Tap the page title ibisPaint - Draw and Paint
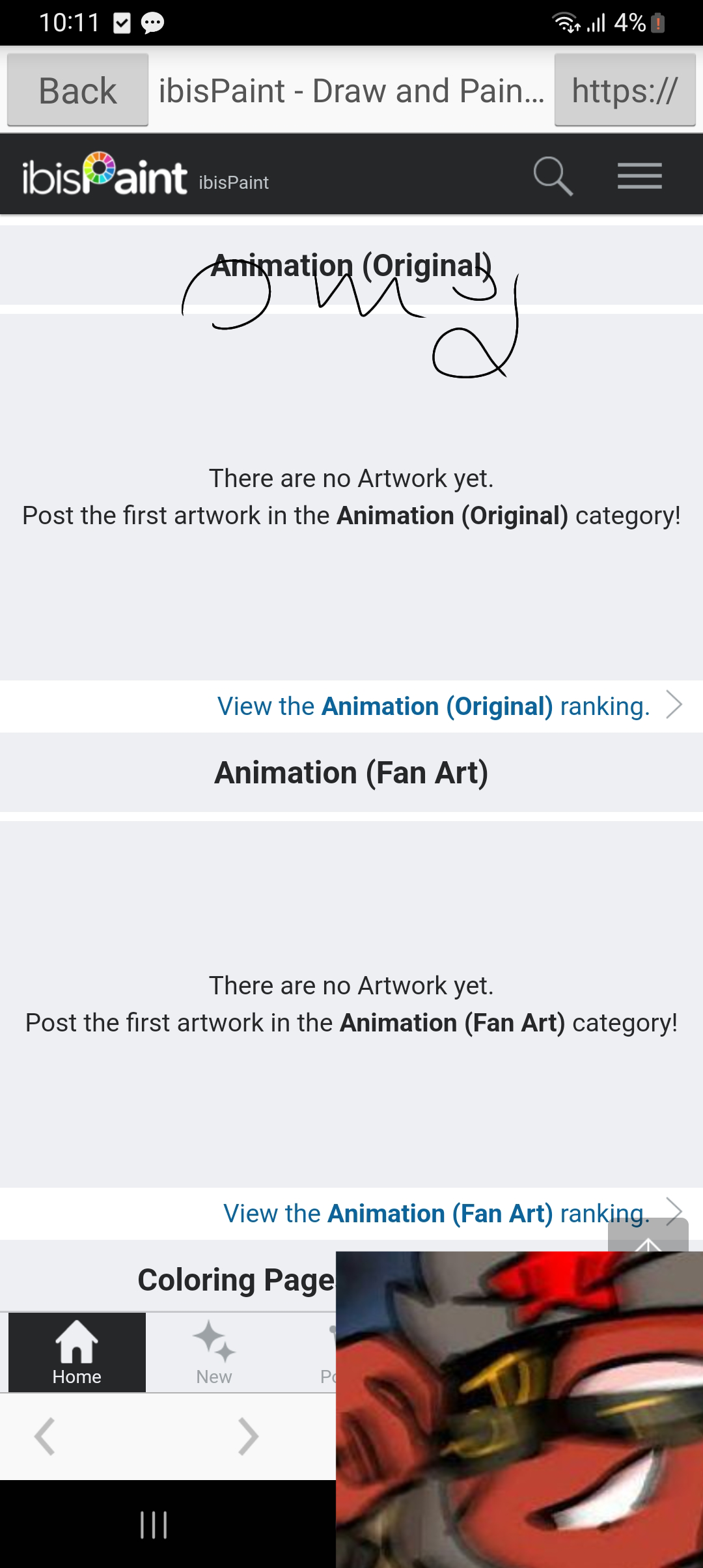Viewport: 703px width, 1568px height. coord(351,91)
